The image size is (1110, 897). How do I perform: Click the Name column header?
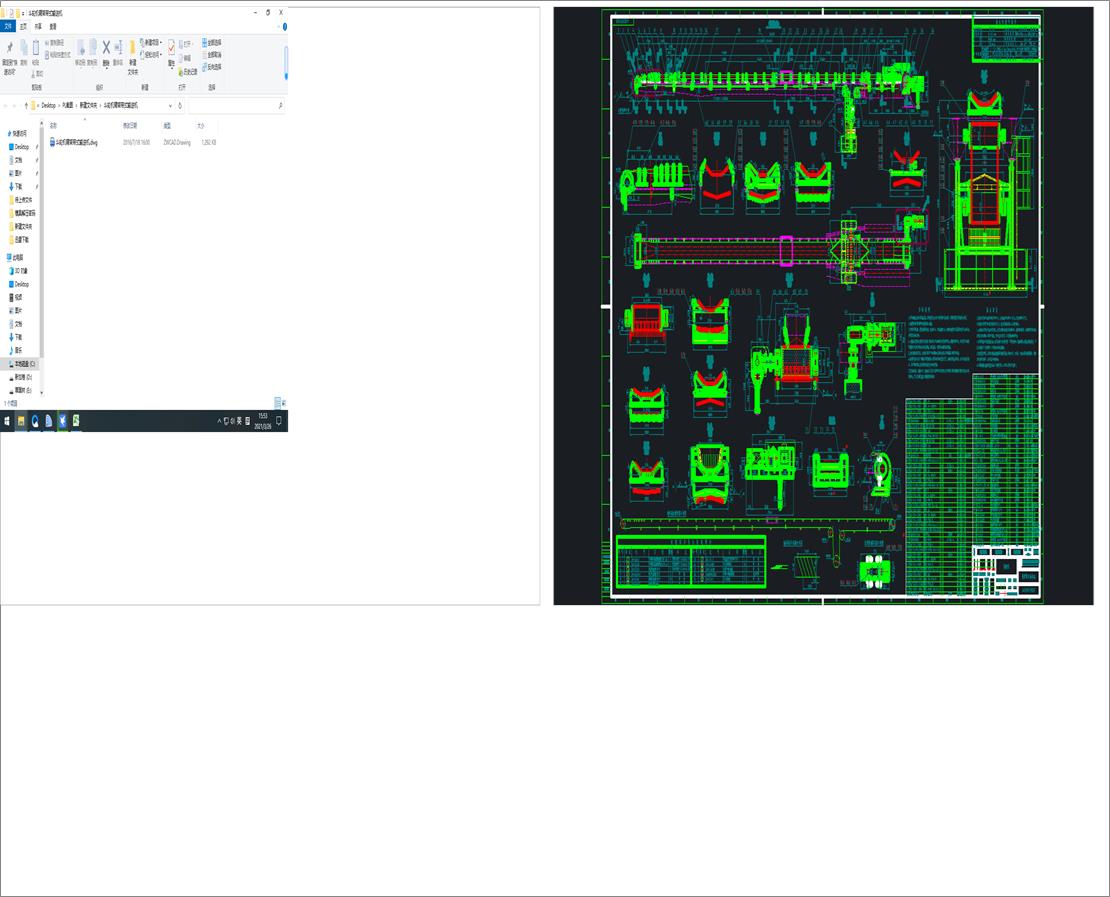pyautogui.click(x=53, y=125)
